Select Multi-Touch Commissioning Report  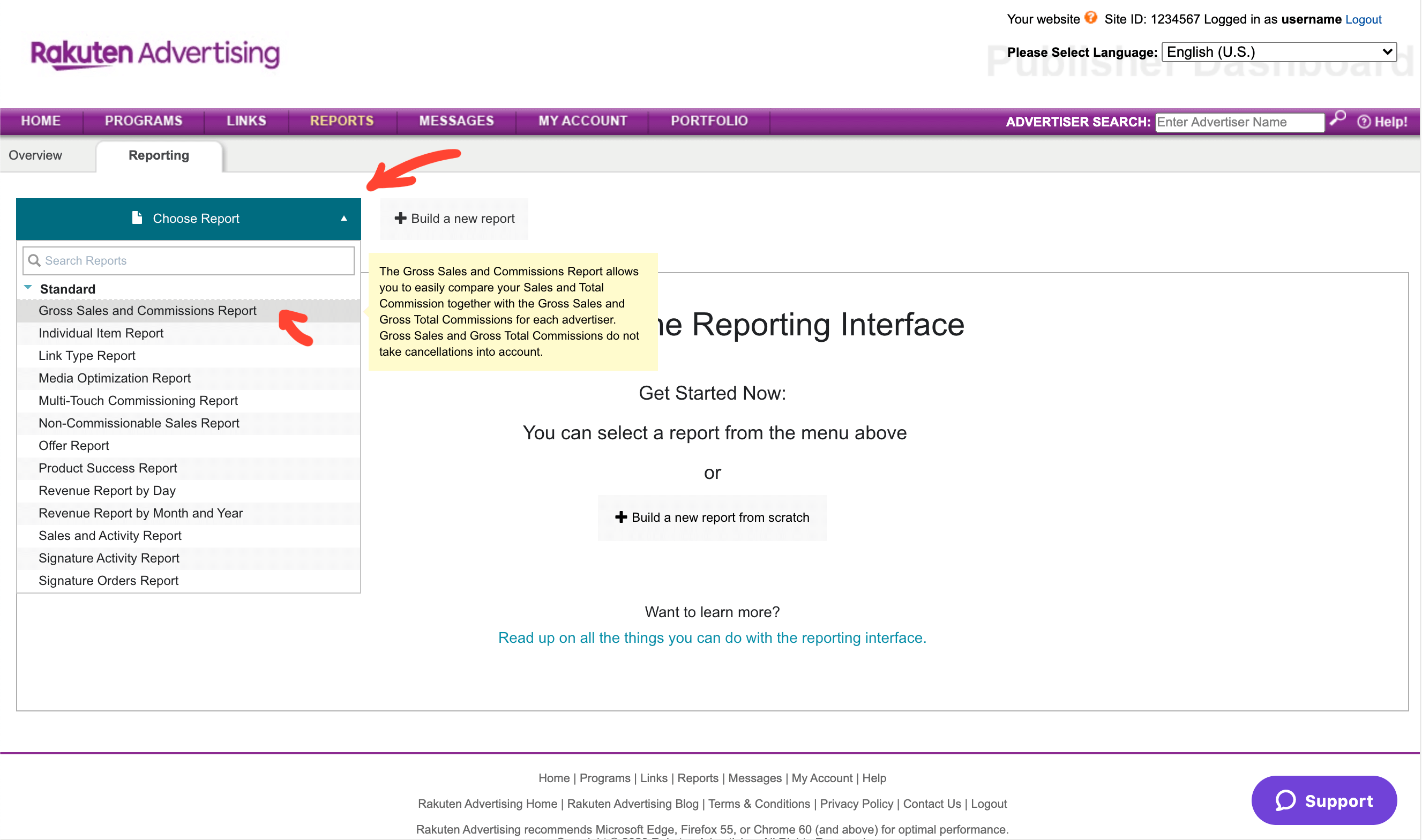189,401
